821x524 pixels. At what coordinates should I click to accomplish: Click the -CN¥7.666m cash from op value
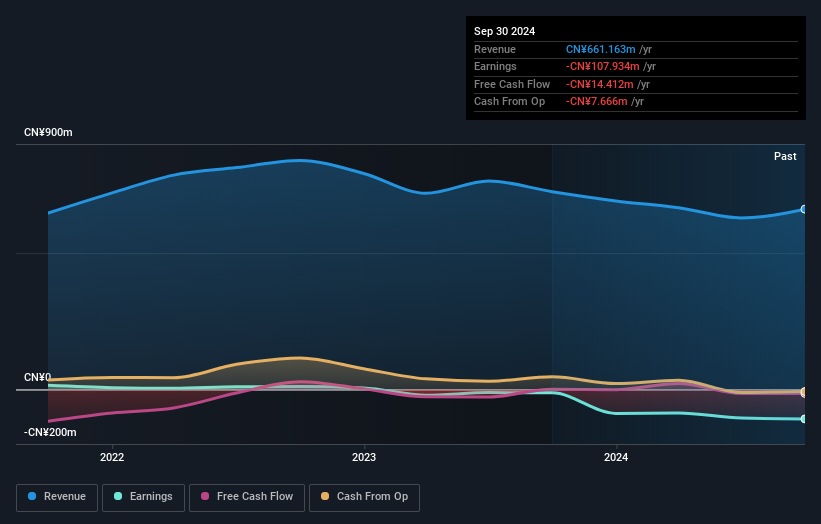(x=596, y=102)
